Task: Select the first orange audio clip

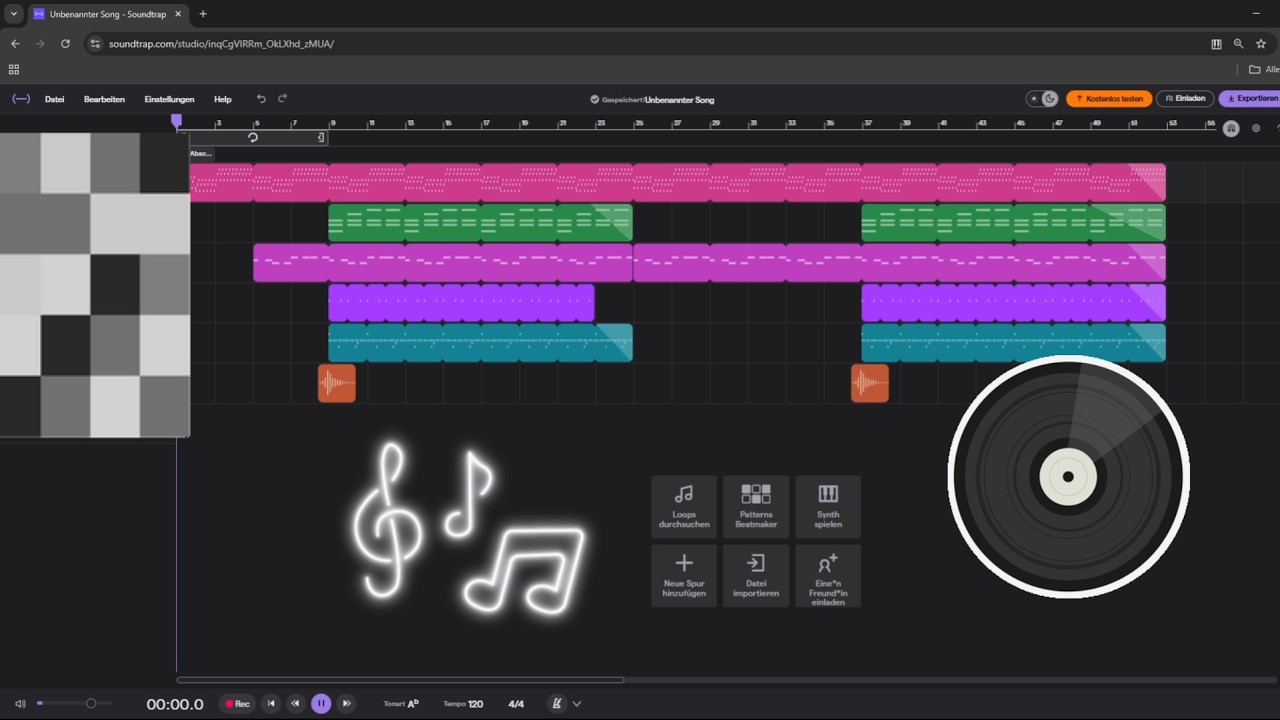Action: click(x=337, y=384)
